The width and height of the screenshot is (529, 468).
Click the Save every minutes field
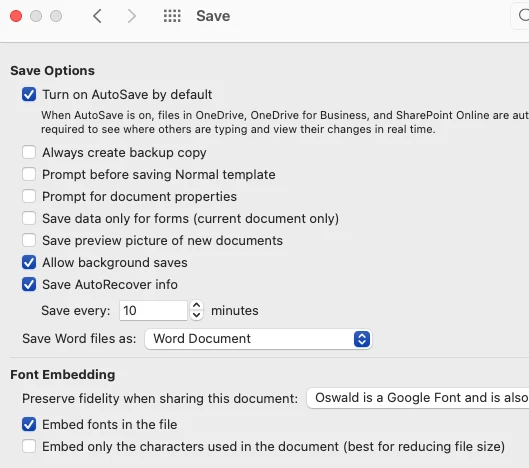point(153,310)
